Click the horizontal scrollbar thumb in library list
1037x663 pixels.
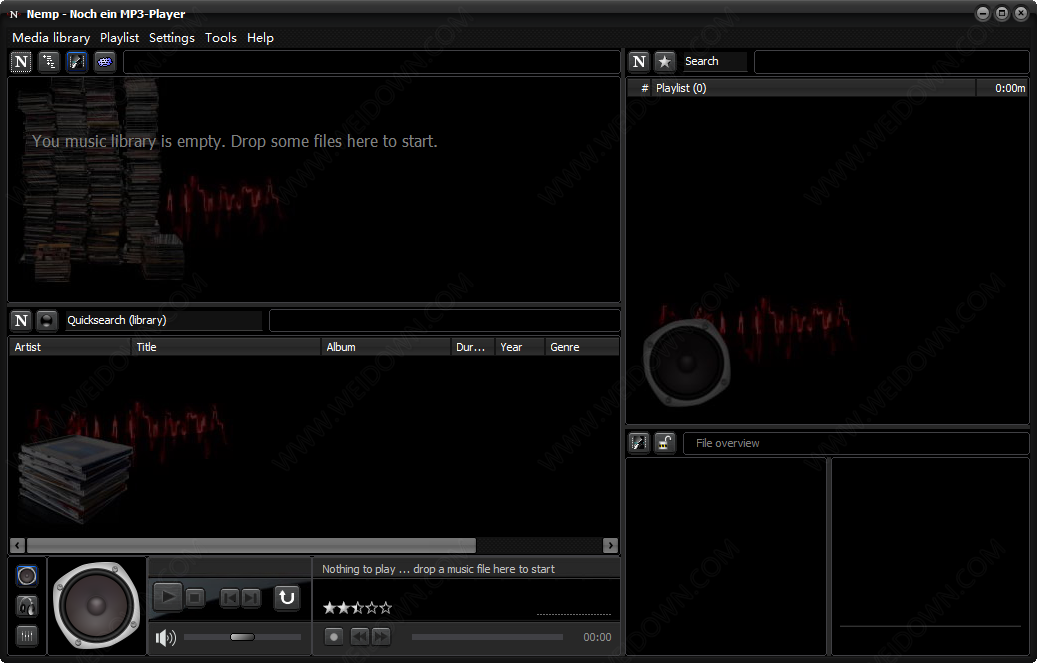(251, 545)
